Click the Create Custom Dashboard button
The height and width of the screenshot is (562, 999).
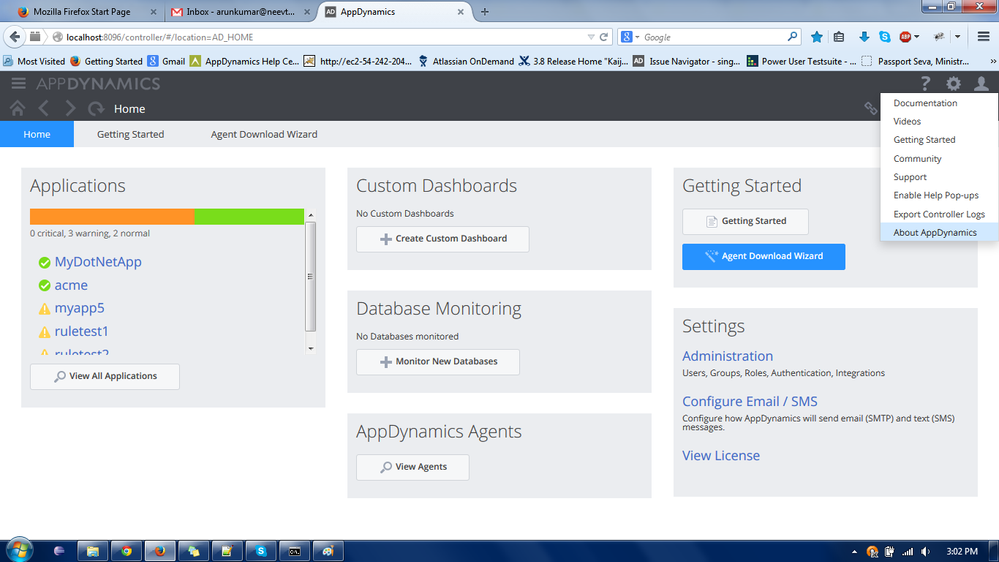tap(442, 239)
